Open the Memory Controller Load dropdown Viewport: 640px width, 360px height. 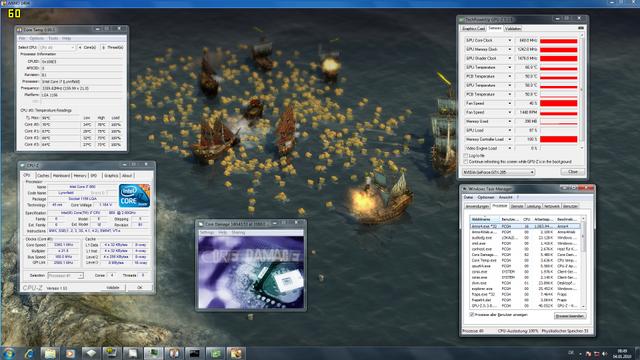pos(509,139)
